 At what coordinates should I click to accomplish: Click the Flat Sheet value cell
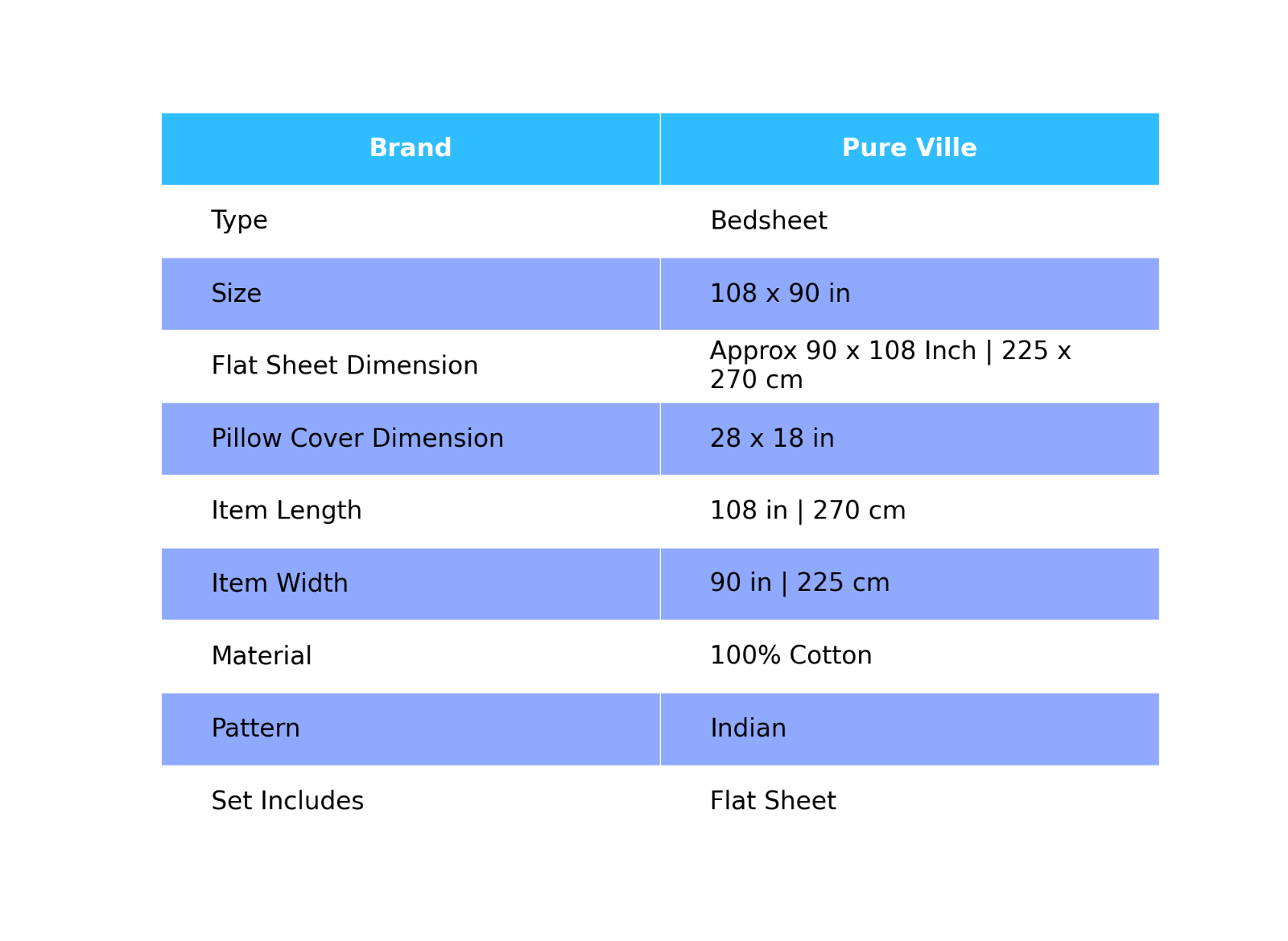coord(910,801)
